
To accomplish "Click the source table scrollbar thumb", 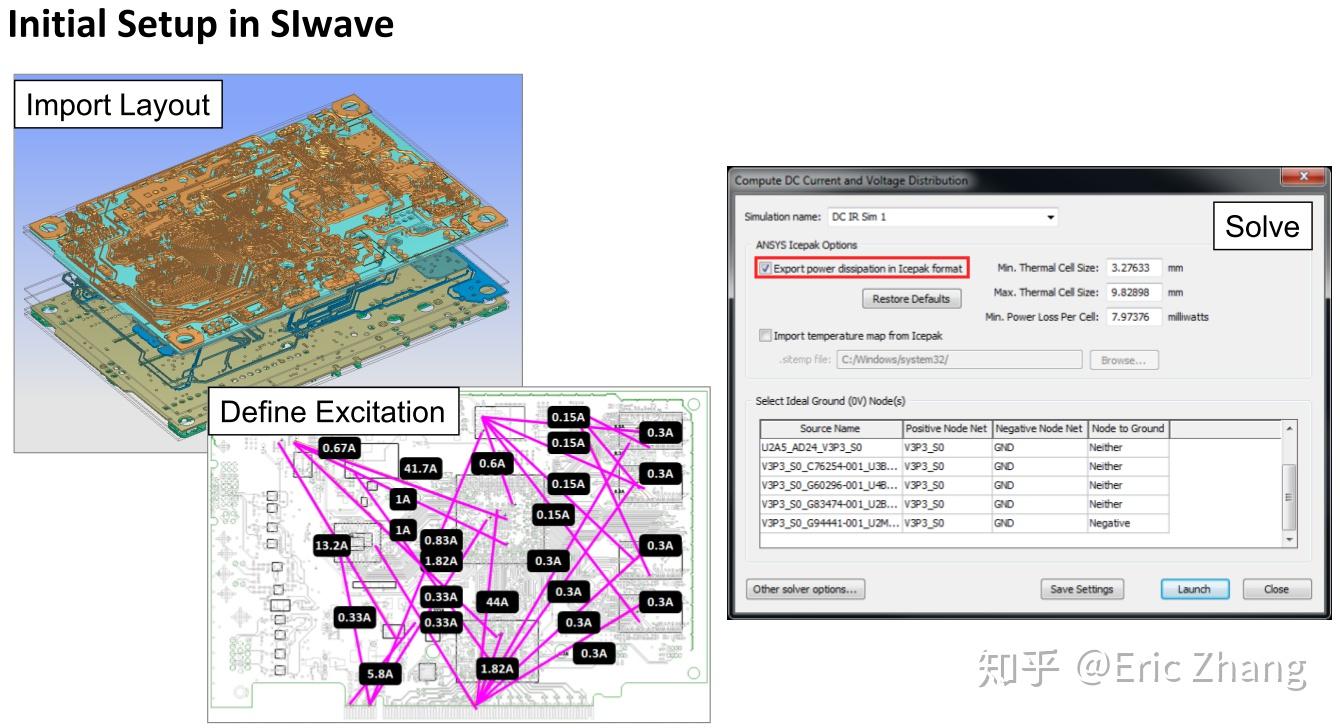I will point(1289,497).
